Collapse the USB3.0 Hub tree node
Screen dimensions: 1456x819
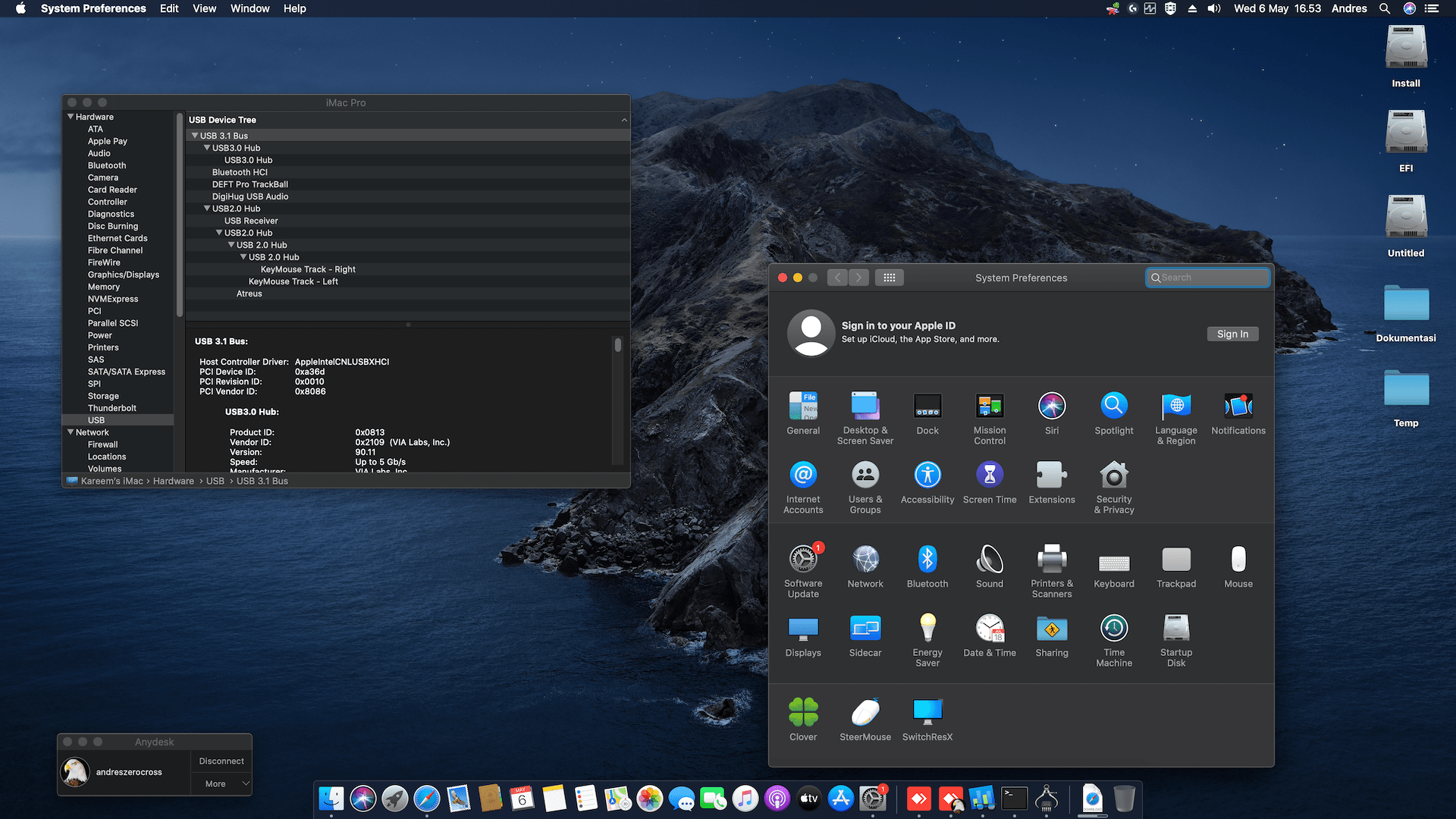[207, 148]
